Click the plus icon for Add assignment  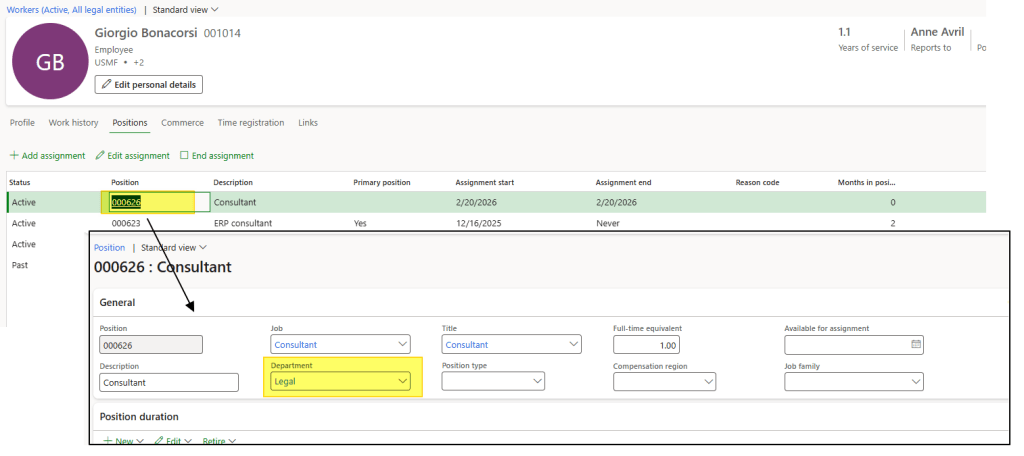(14, 156)
